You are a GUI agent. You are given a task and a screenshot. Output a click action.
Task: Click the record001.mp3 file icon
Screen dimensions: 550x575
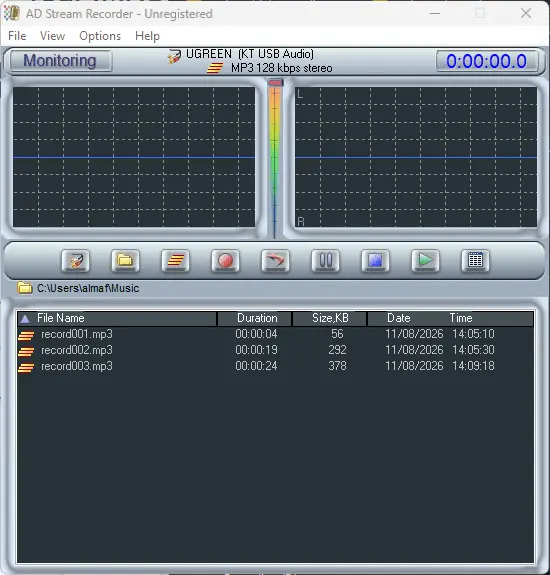pyautogui.click(x=26, y=335)
